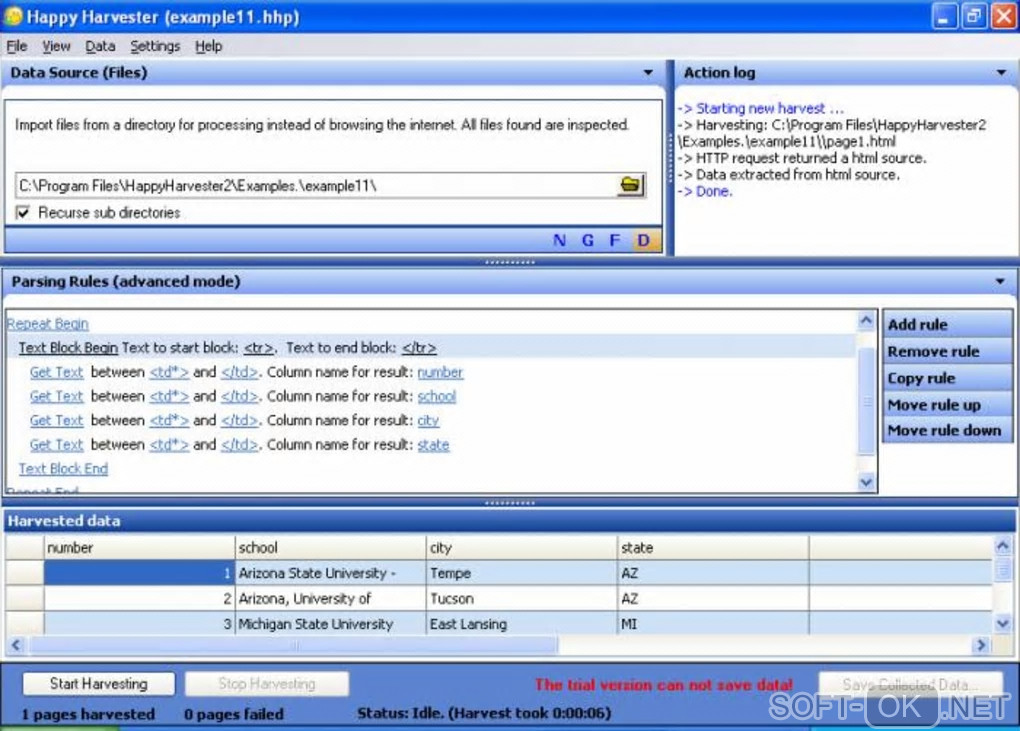Select the 'Tempe' city cell
This screenshot has width=1020, height=731.
(x=522, y=573)
